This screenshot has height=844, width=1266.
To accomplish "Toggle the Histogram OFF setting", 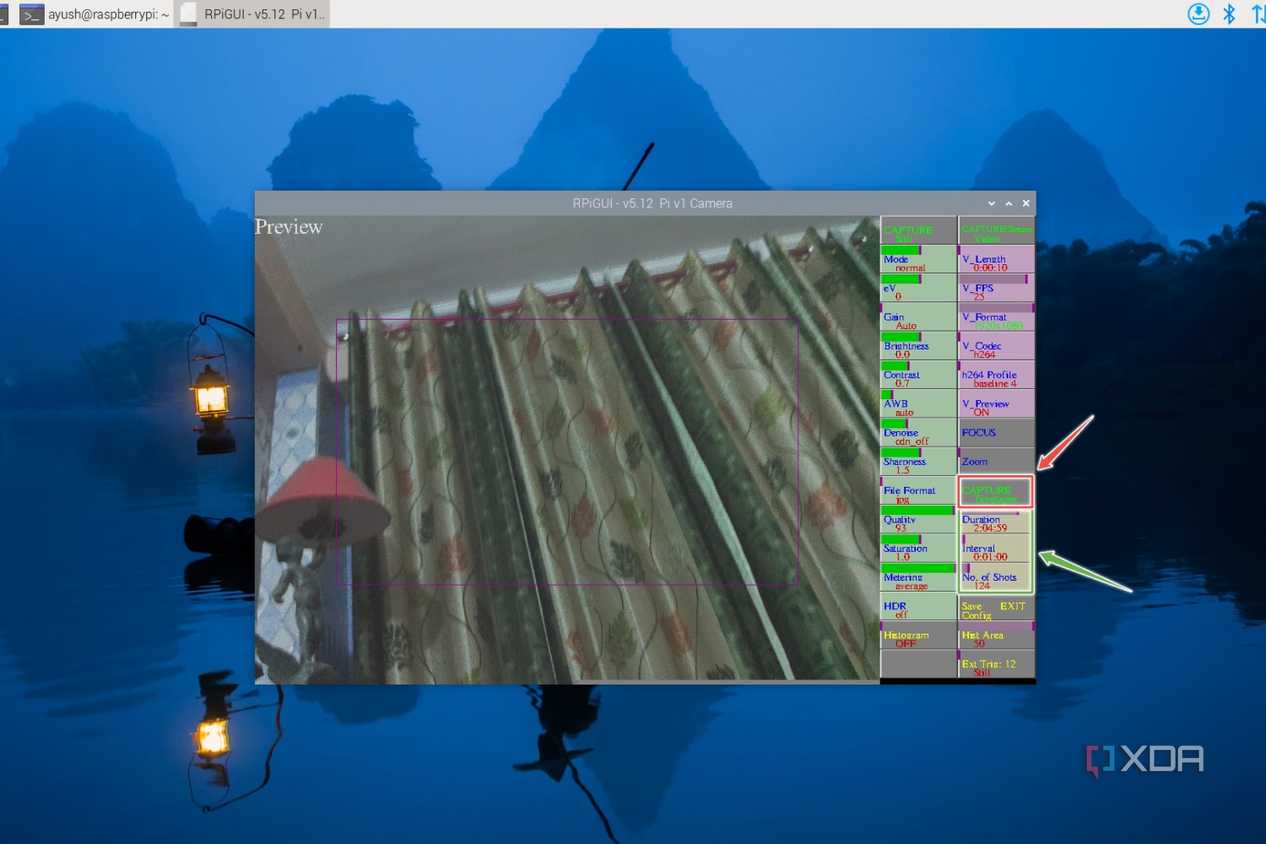I will pos(918,637).
